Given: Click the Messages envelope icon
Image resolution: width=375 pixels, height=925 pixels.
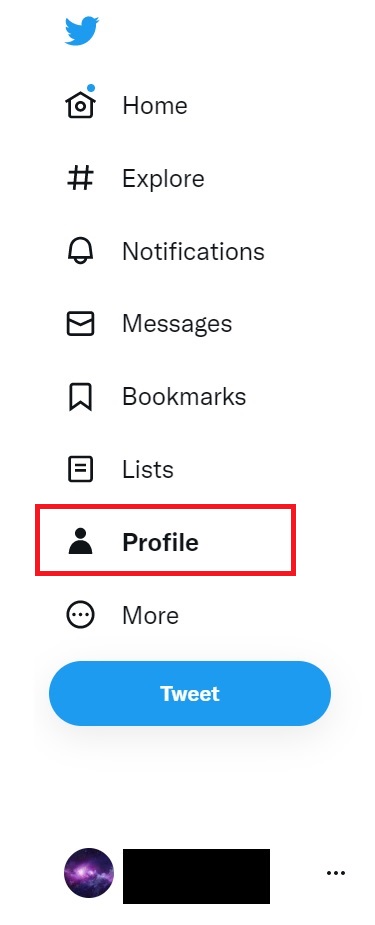Looking at the screenshot, I should [x=81, y=324].
